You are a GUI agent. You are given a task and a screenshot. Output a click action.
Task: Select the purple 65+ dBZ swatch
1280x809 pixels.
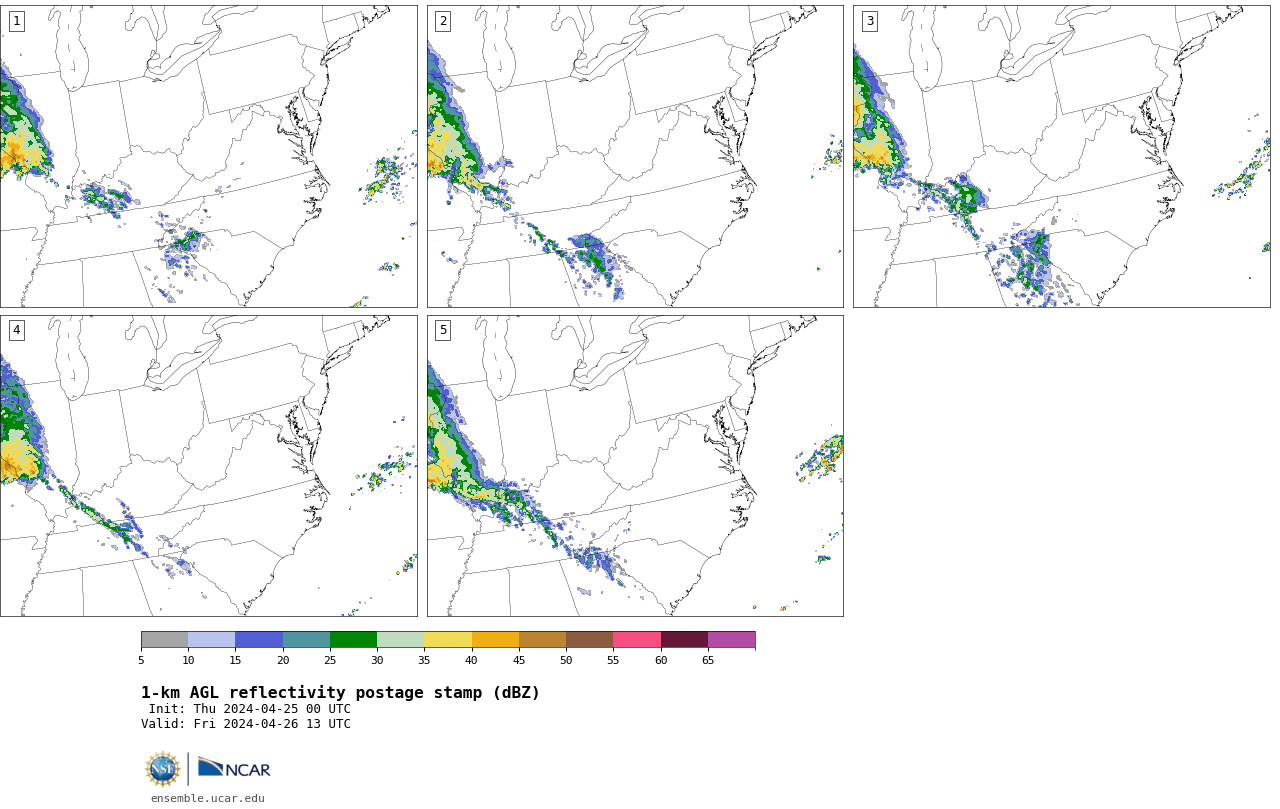pos(731,640)
